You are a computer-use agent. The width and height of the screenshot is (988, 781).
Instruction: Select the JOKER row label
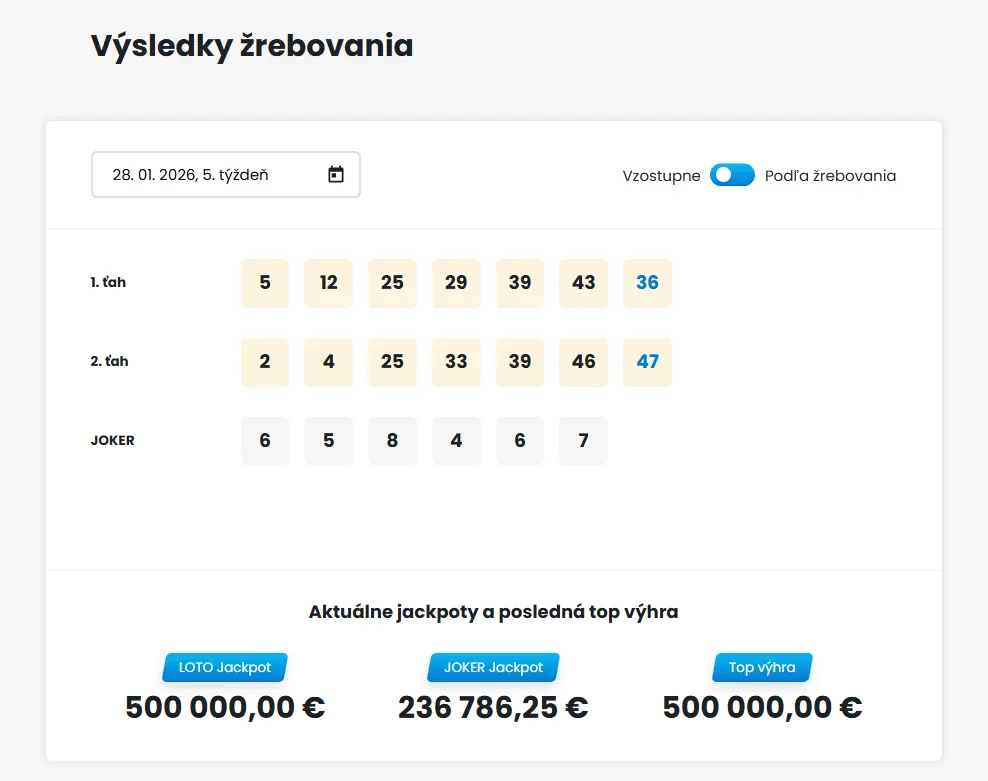coord(112,440)
